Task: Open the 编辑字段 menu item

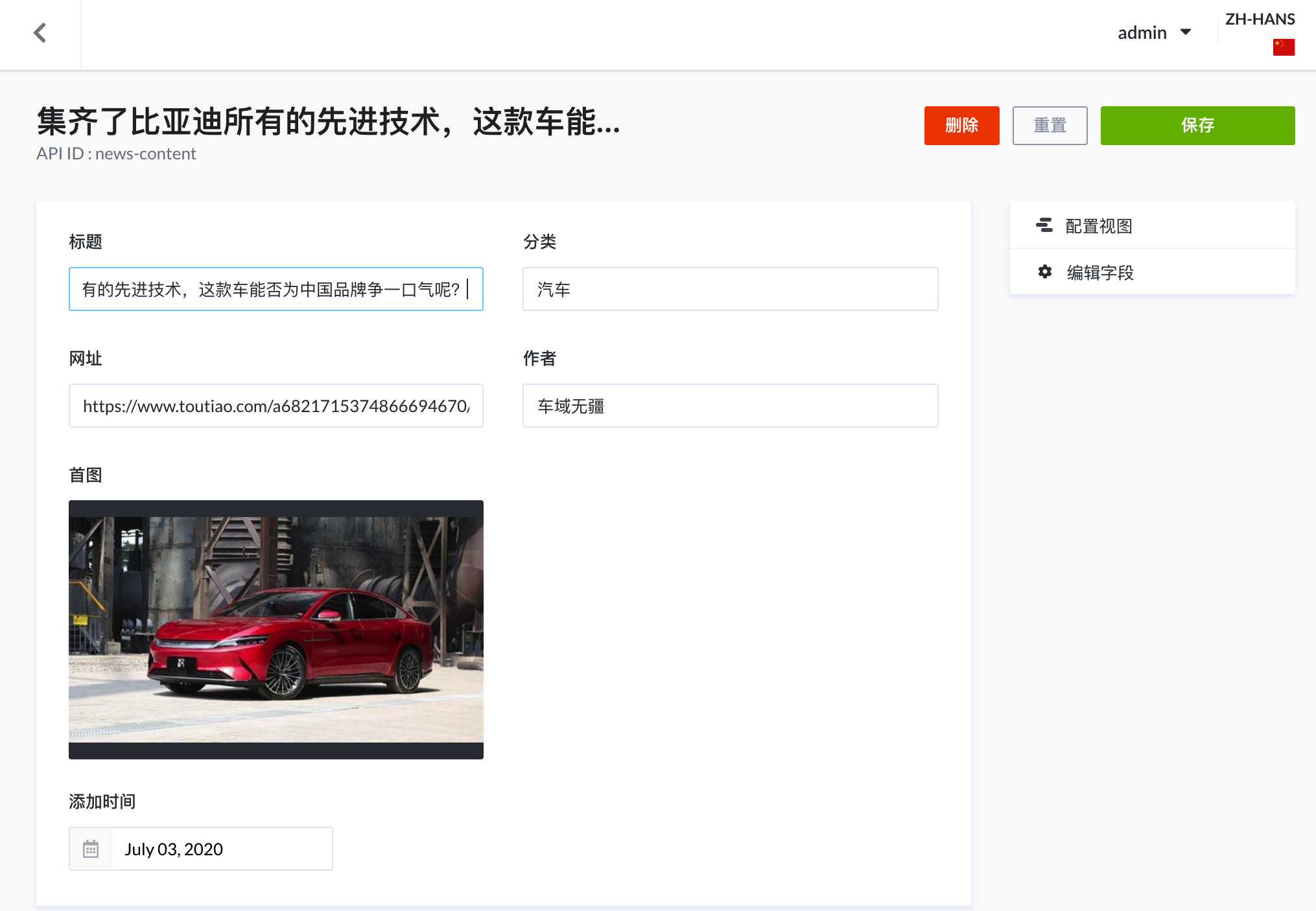Action: (x=1100, y=273)
